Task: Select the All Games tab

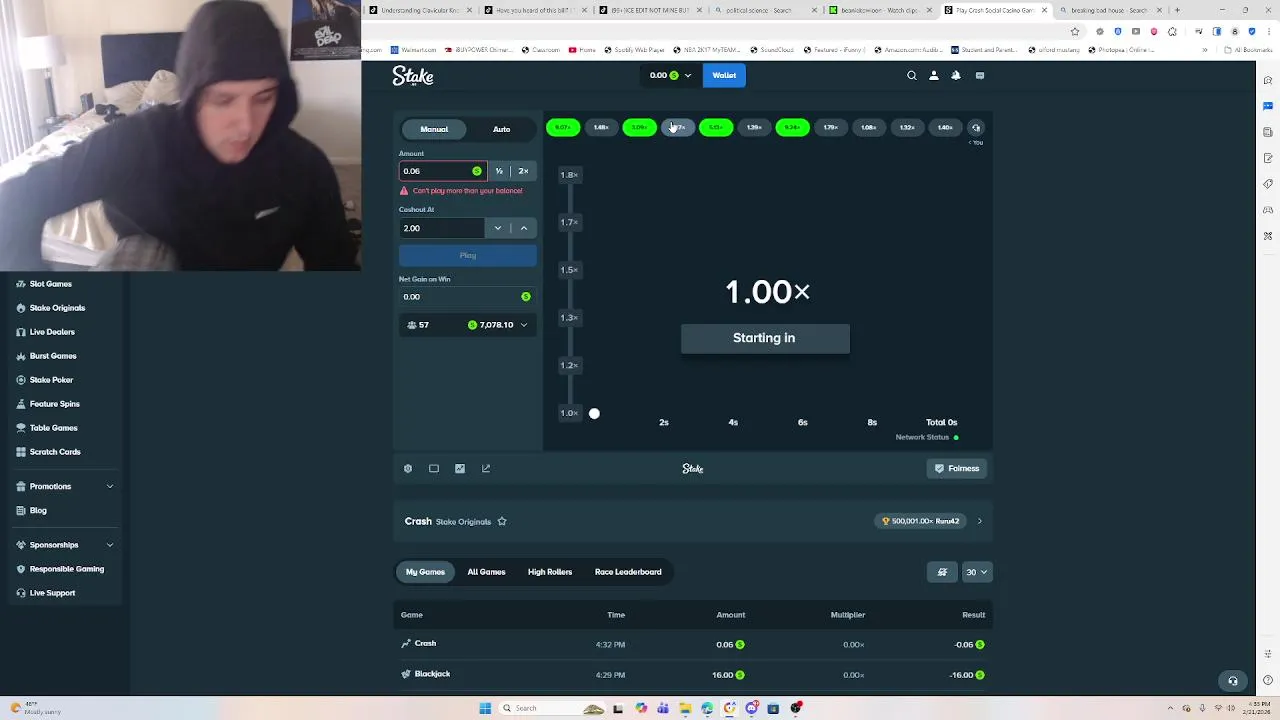Action: click(x=486, y=572)
